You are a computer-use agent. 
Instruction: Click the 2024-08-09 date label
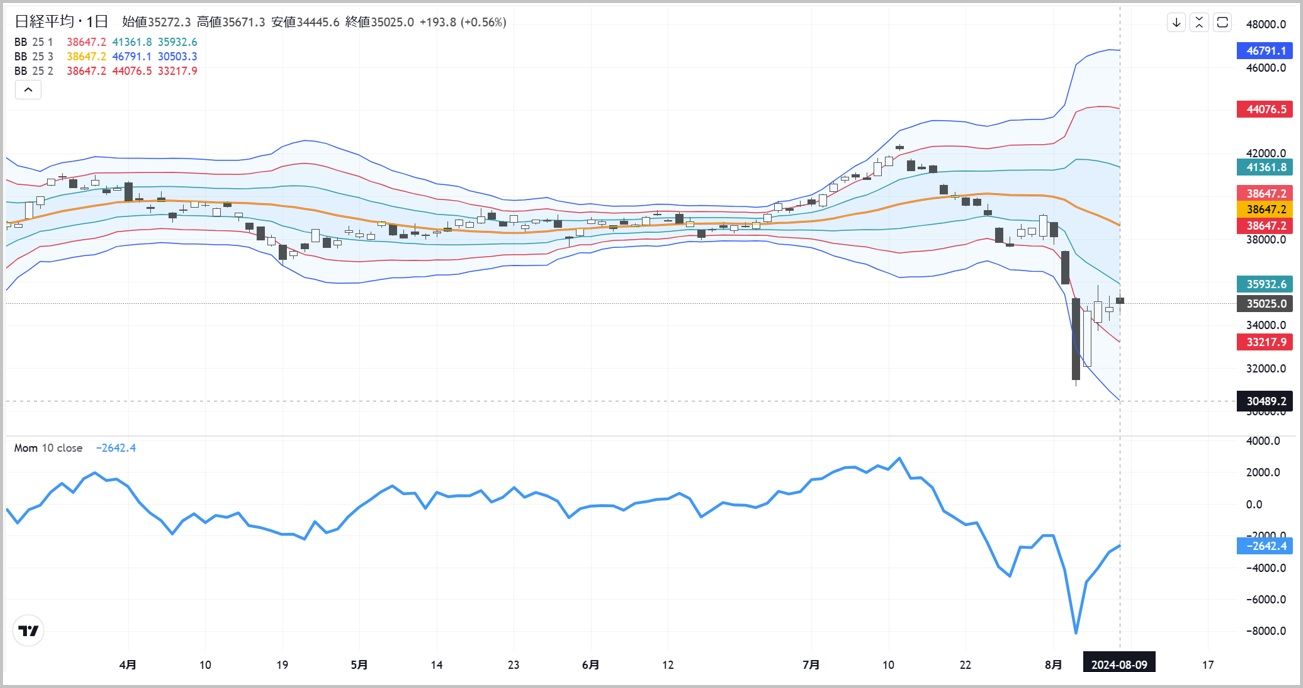1120,664
